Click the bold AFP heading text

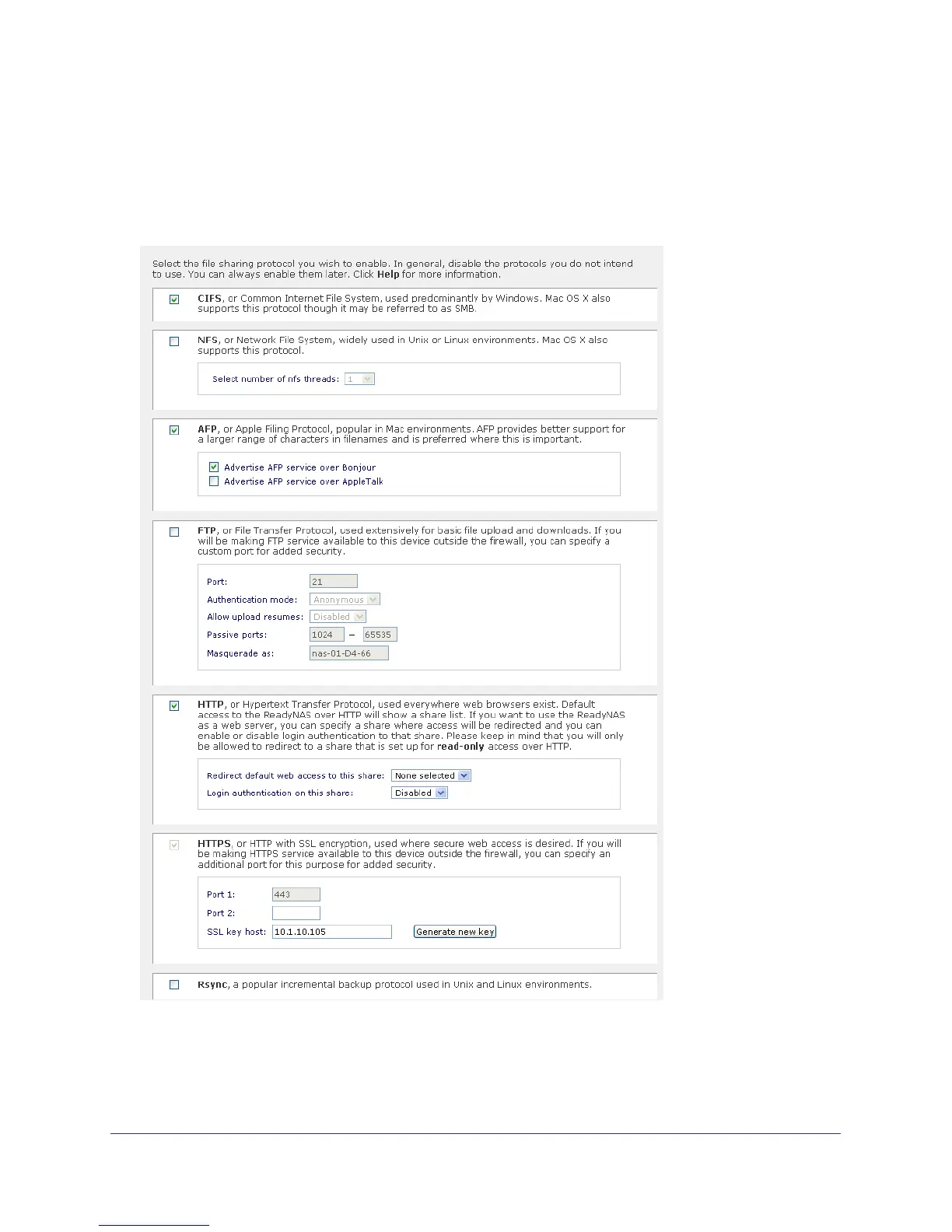tap(208, 429)
